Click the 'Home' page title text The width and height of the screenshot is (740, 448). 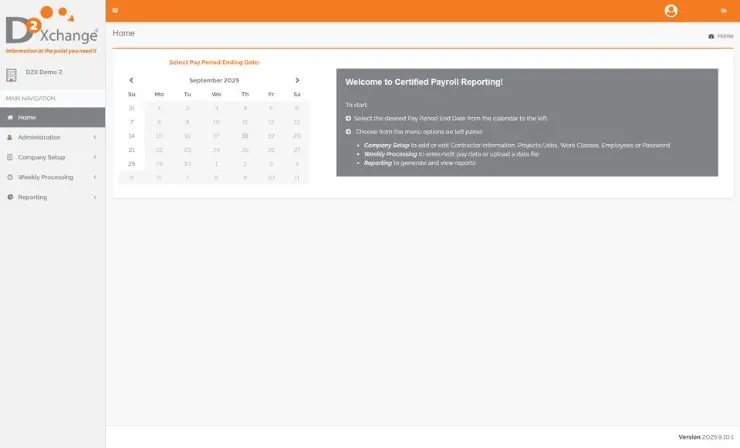tap(124, 33)
